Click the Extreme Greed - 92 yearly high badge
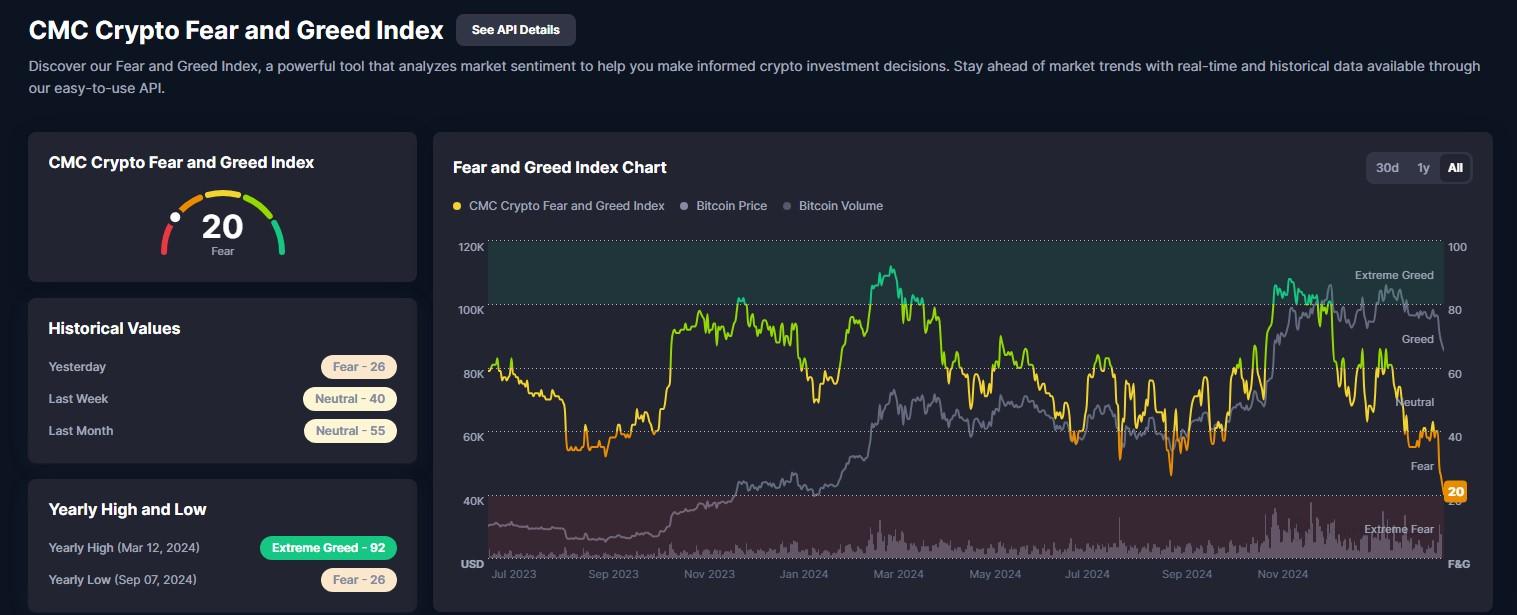The image size is (1517, 615). coord(328,548)
